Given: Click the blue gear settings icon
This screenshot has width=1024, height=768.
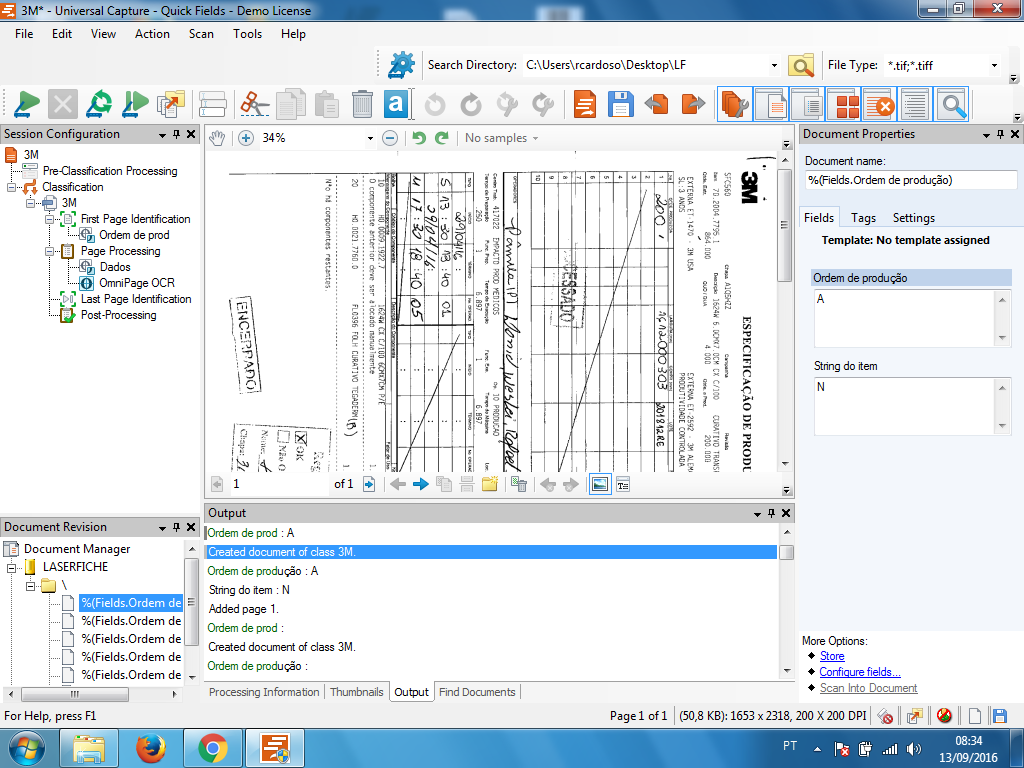Looking at the screenshot, I should [x=401, y=65].
